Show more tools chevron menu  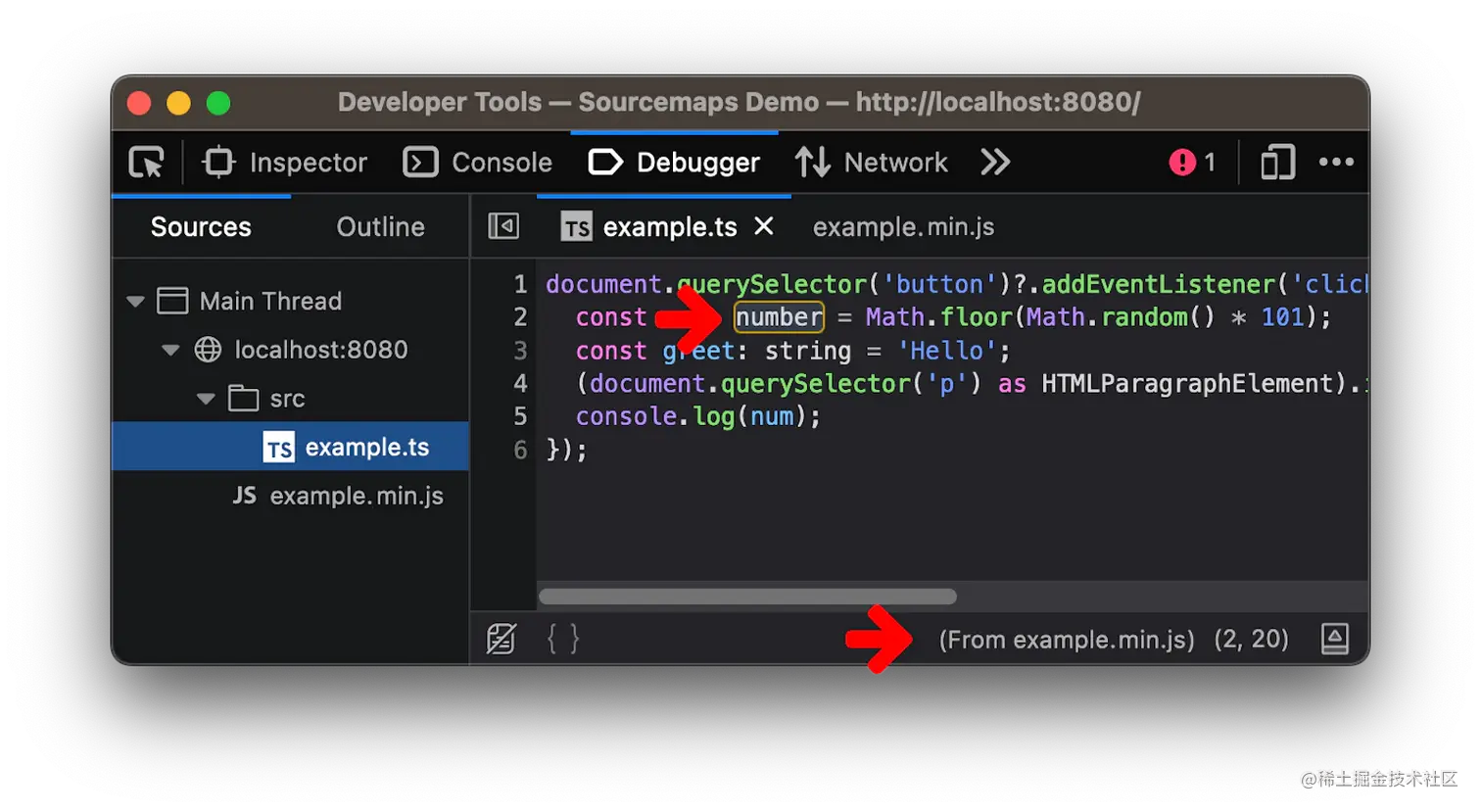(x=995, y=163)
